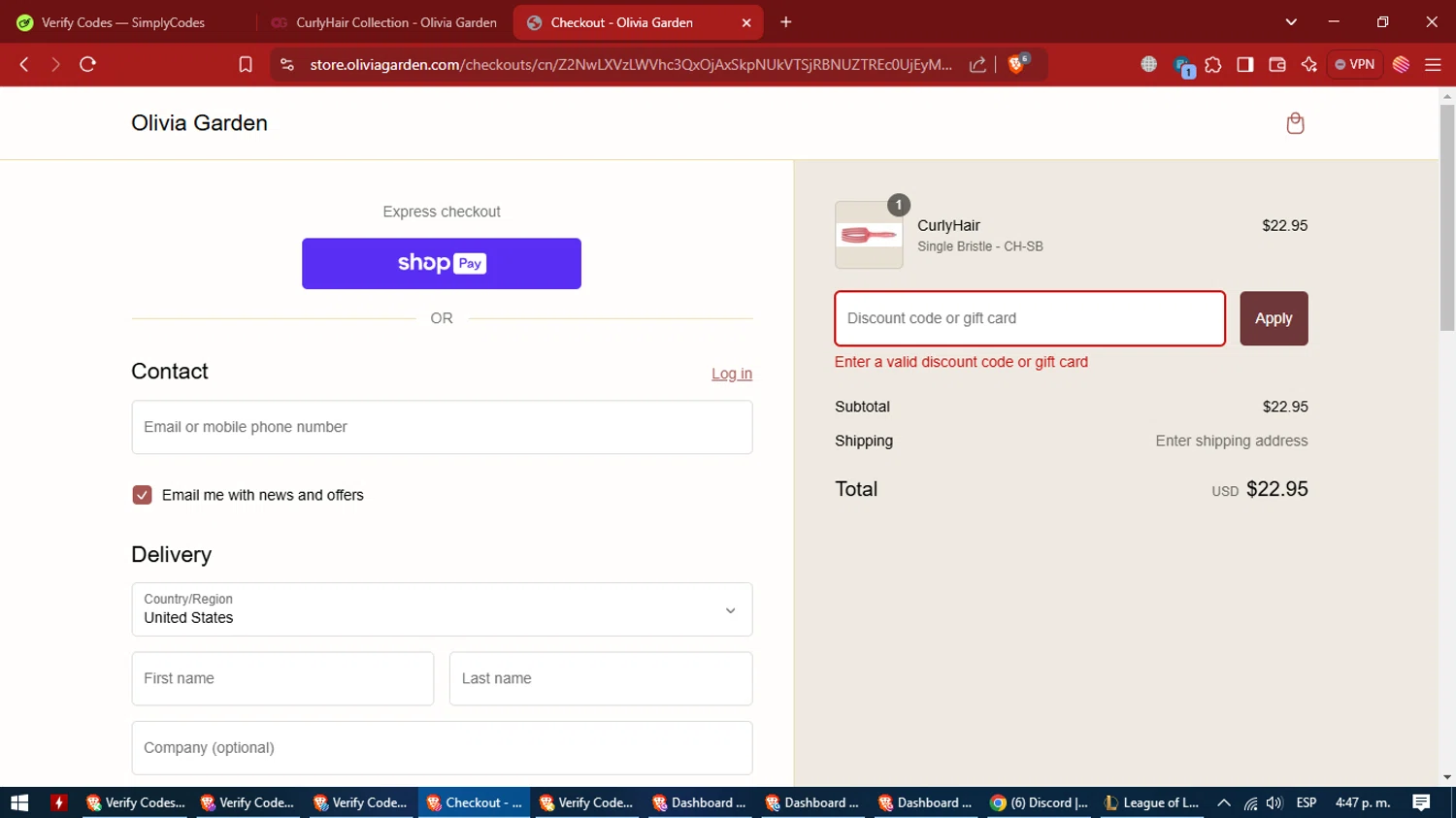This screenshot has width=1456, height=818.
Task: Open the red lightning taskbar app
Action: coord(59,802)
